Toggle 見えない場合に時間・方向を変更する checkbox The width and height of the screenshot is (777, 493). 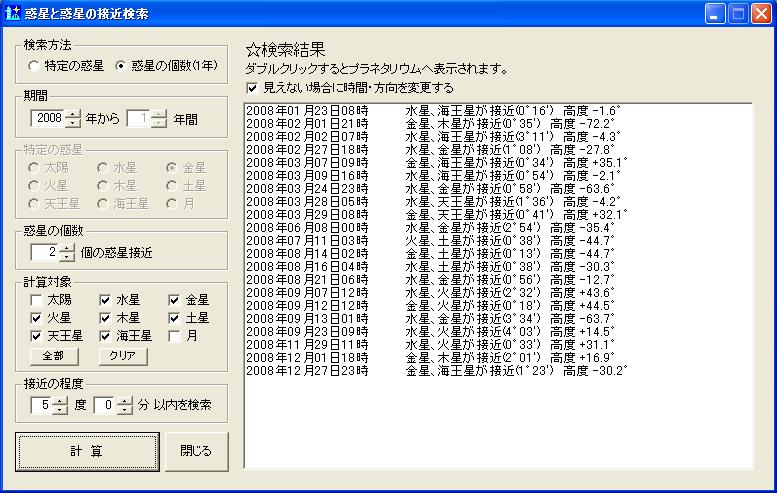point(251,88)
